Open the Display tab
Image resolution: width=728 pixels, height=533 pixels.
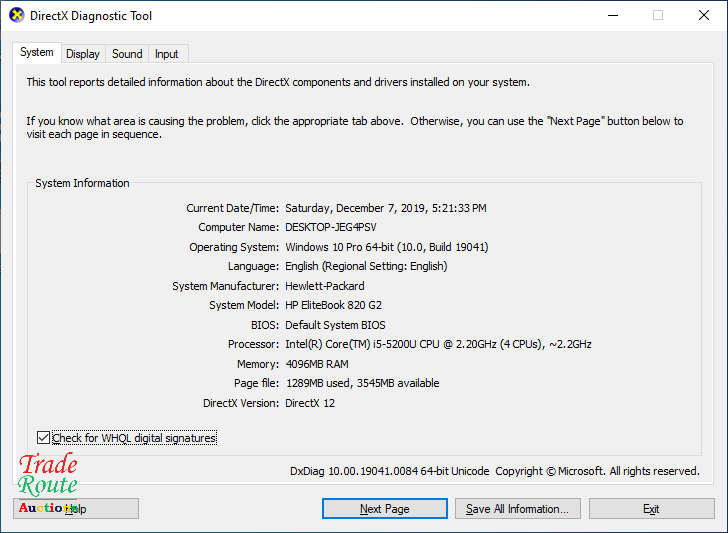(83, 54)
